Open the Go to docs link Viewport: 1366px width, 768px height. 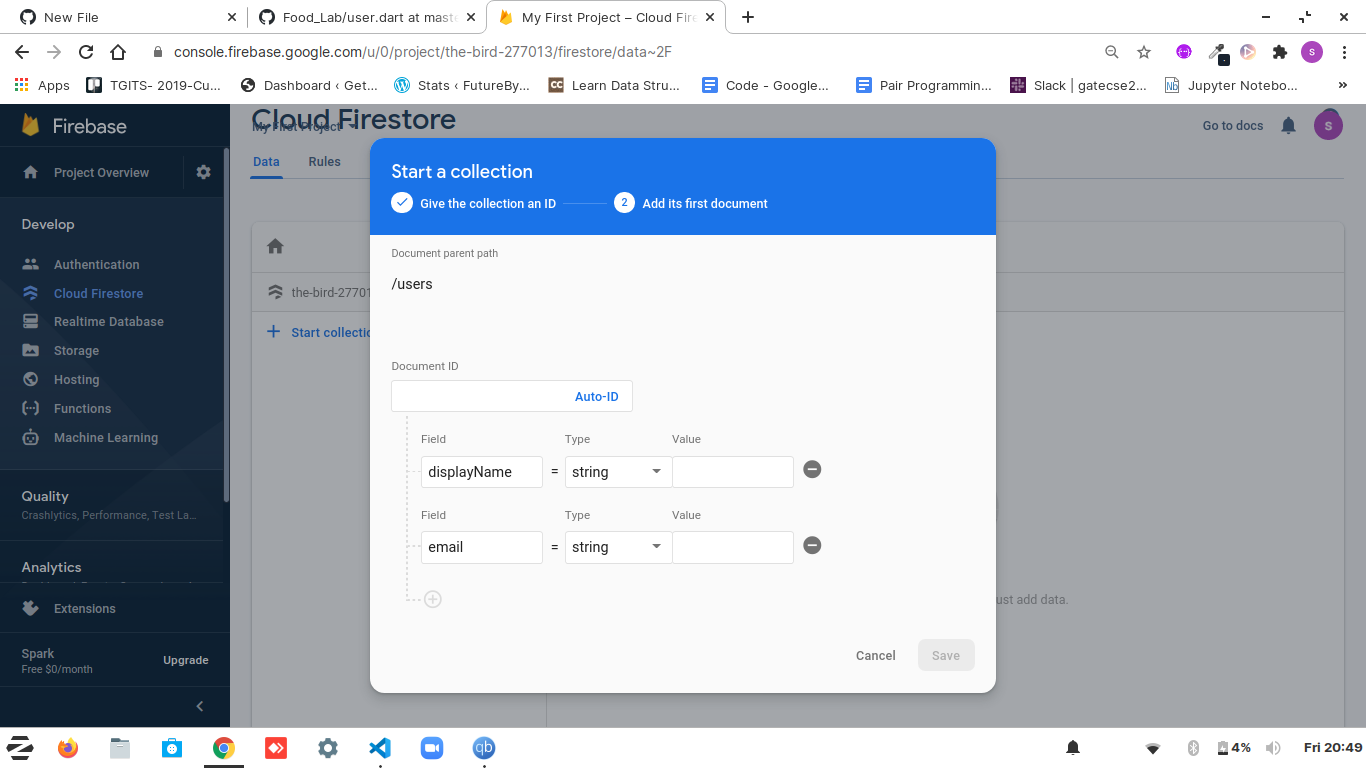click(1233, 126)
